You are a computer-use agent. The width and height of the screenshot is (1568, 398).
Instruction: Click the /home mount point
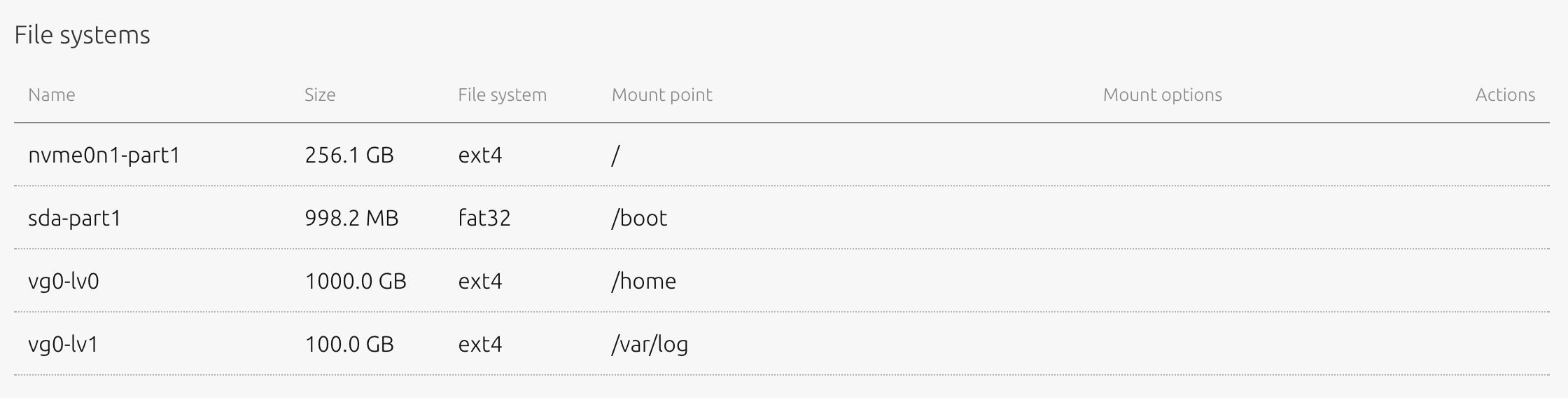pyautogui.click(x=644, y=281)
